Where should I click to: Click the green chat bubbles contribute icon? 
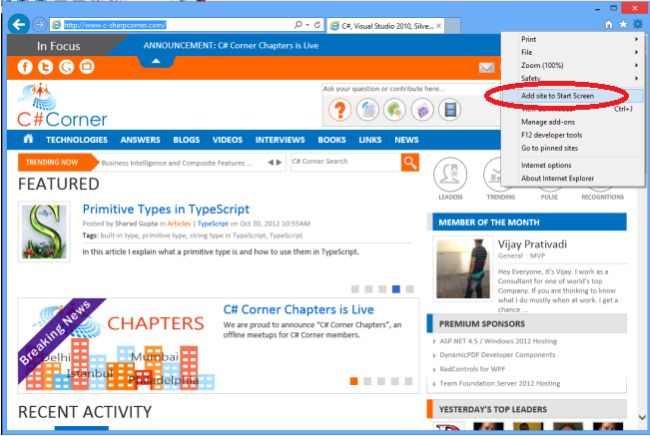tap(394, 110)
